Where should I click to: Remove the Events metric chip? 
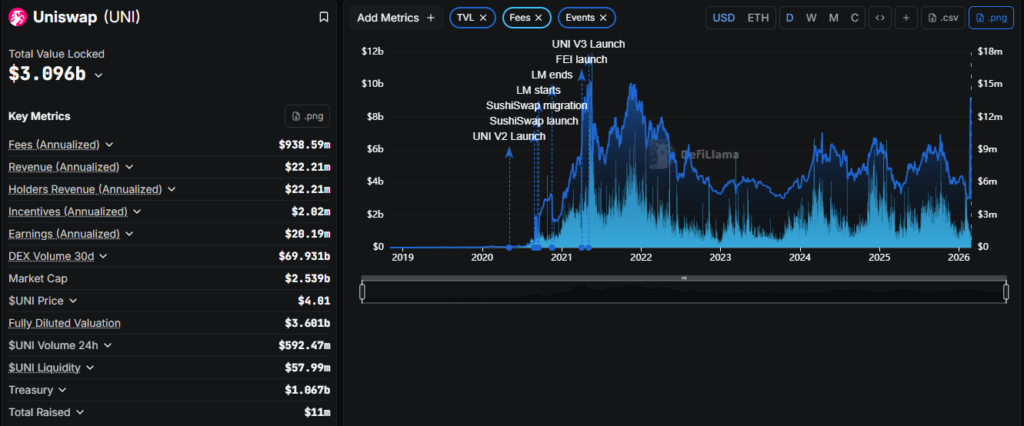[x=603, y=18]
